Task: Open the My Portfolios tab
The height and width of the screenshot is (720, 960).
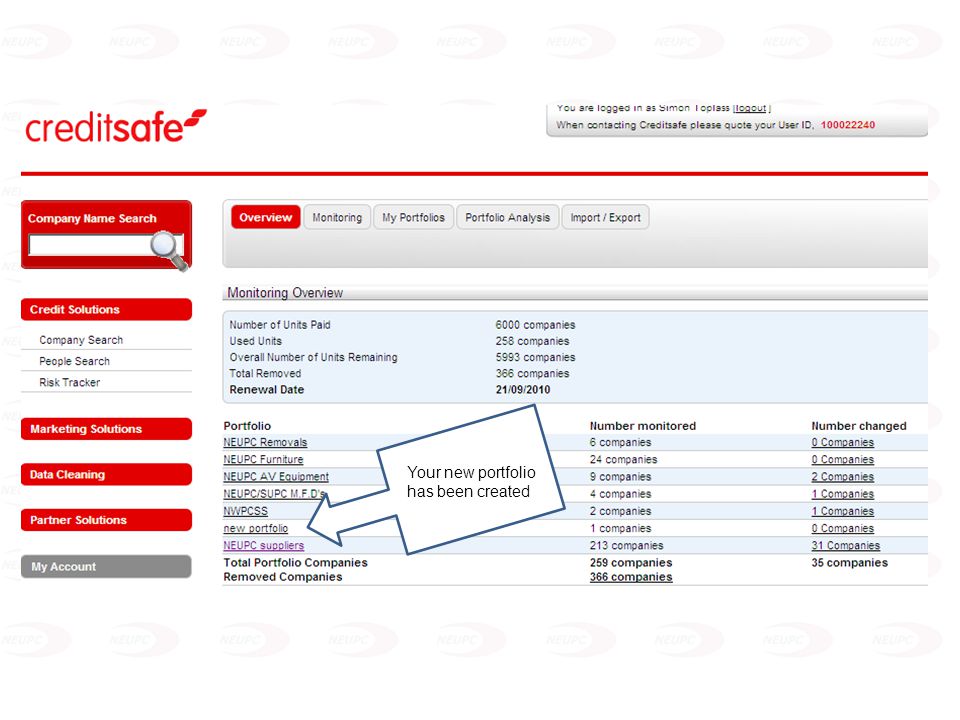Action: pos(413,217)
